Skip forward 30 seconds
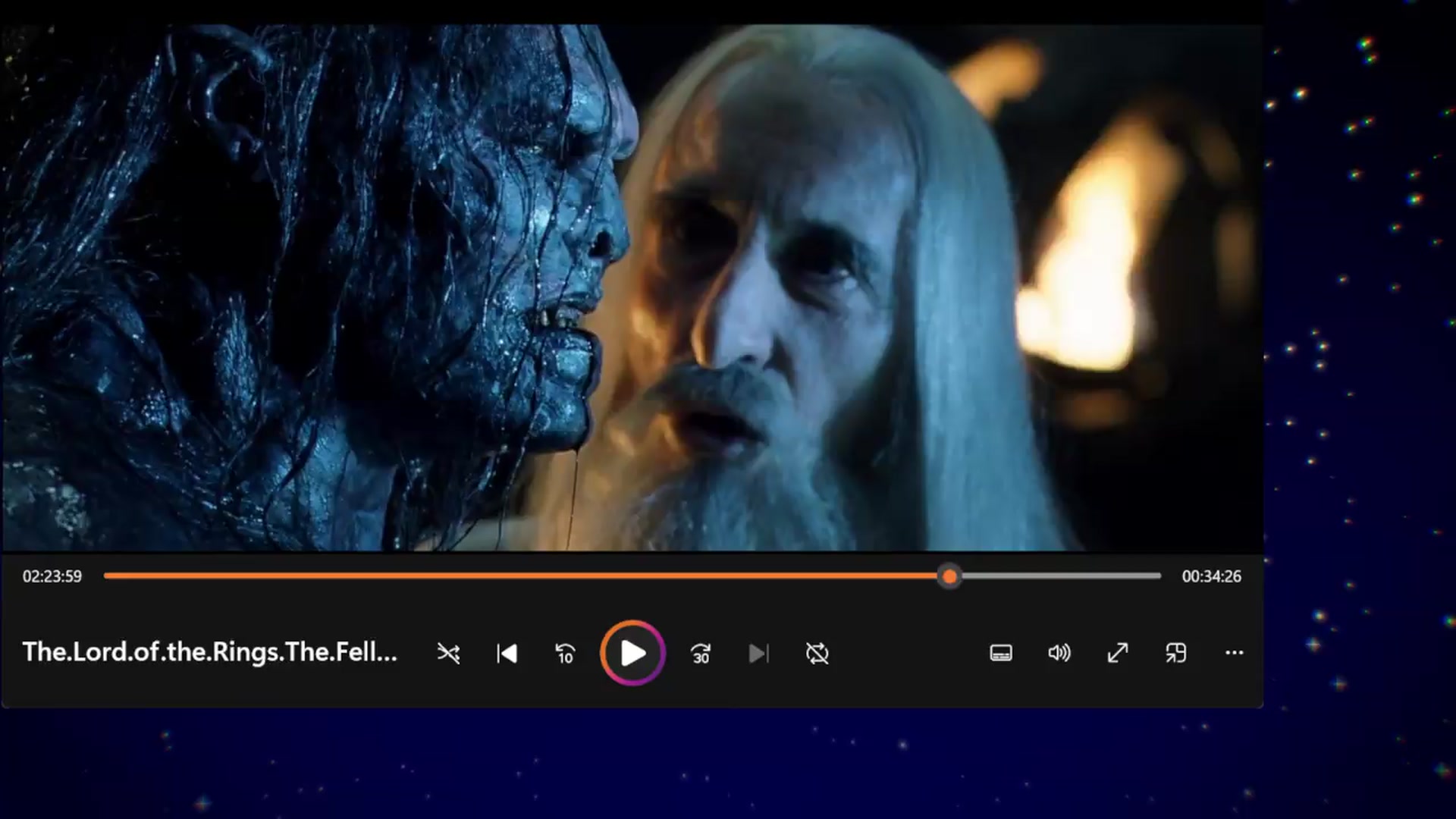1456x819 pixels. point(701,653)
